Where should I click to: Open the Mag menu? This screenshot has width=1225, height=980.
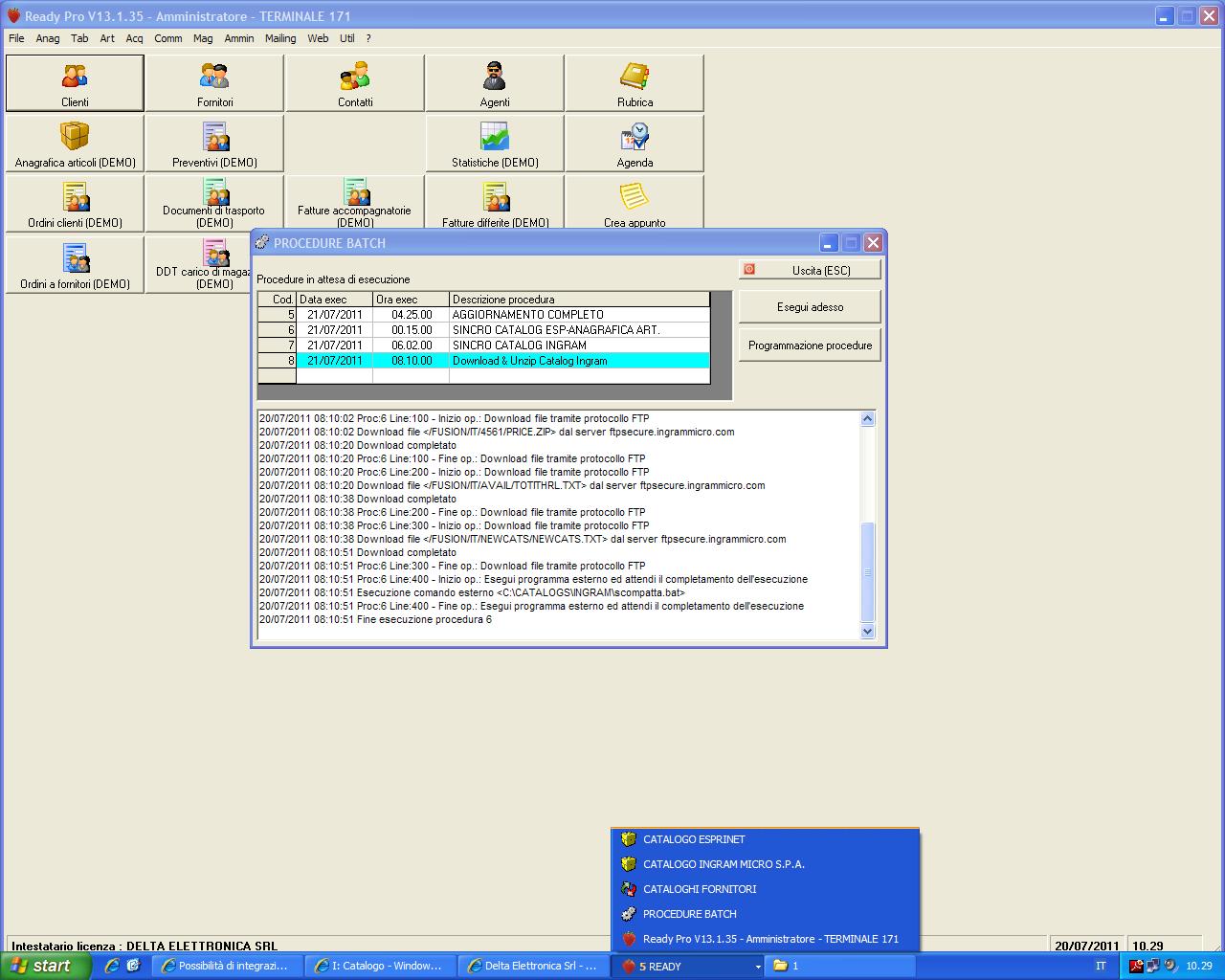(203, 38)
